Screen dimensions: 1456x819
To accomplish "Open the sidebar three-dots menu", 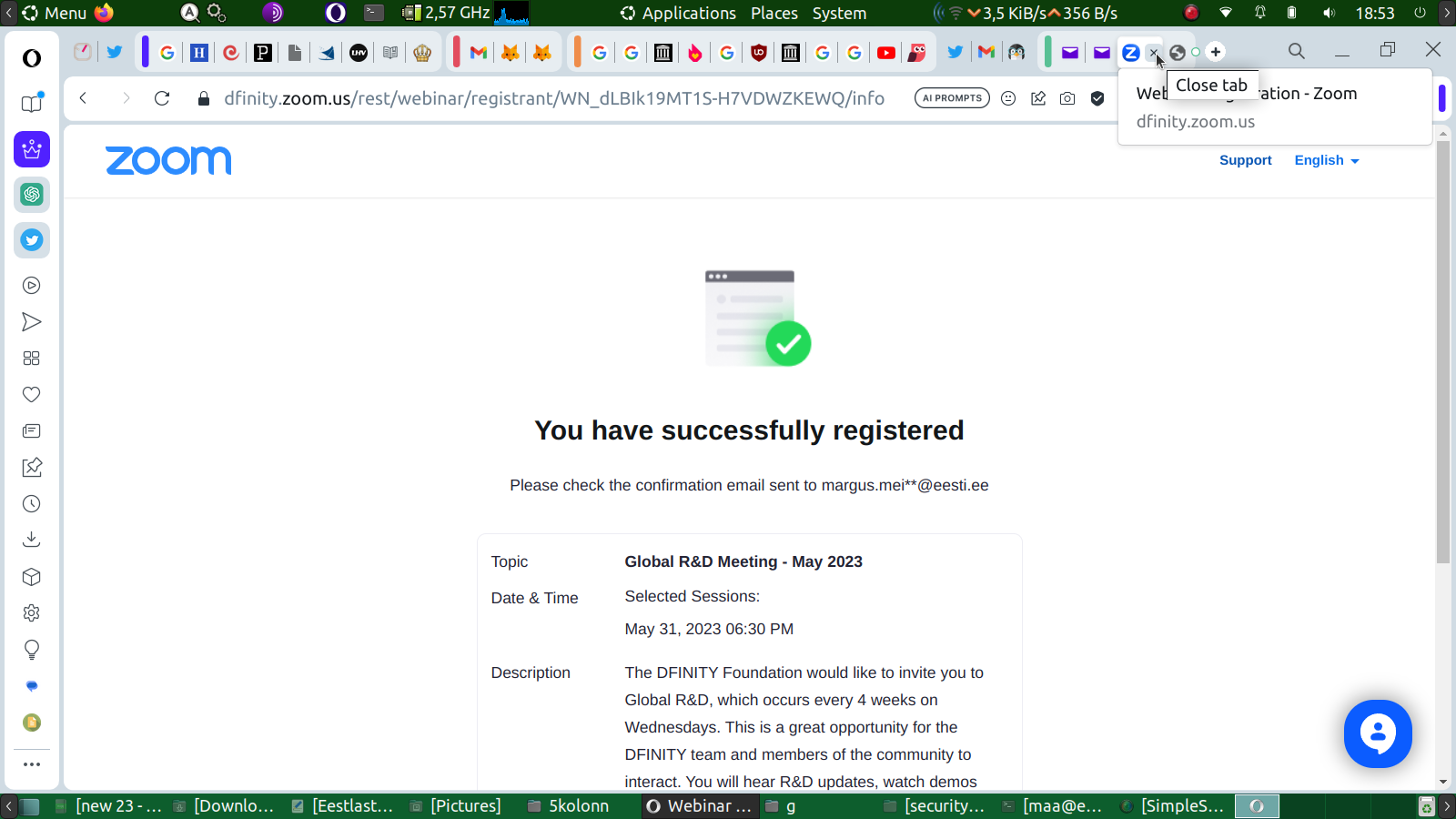I will point(32,764).
